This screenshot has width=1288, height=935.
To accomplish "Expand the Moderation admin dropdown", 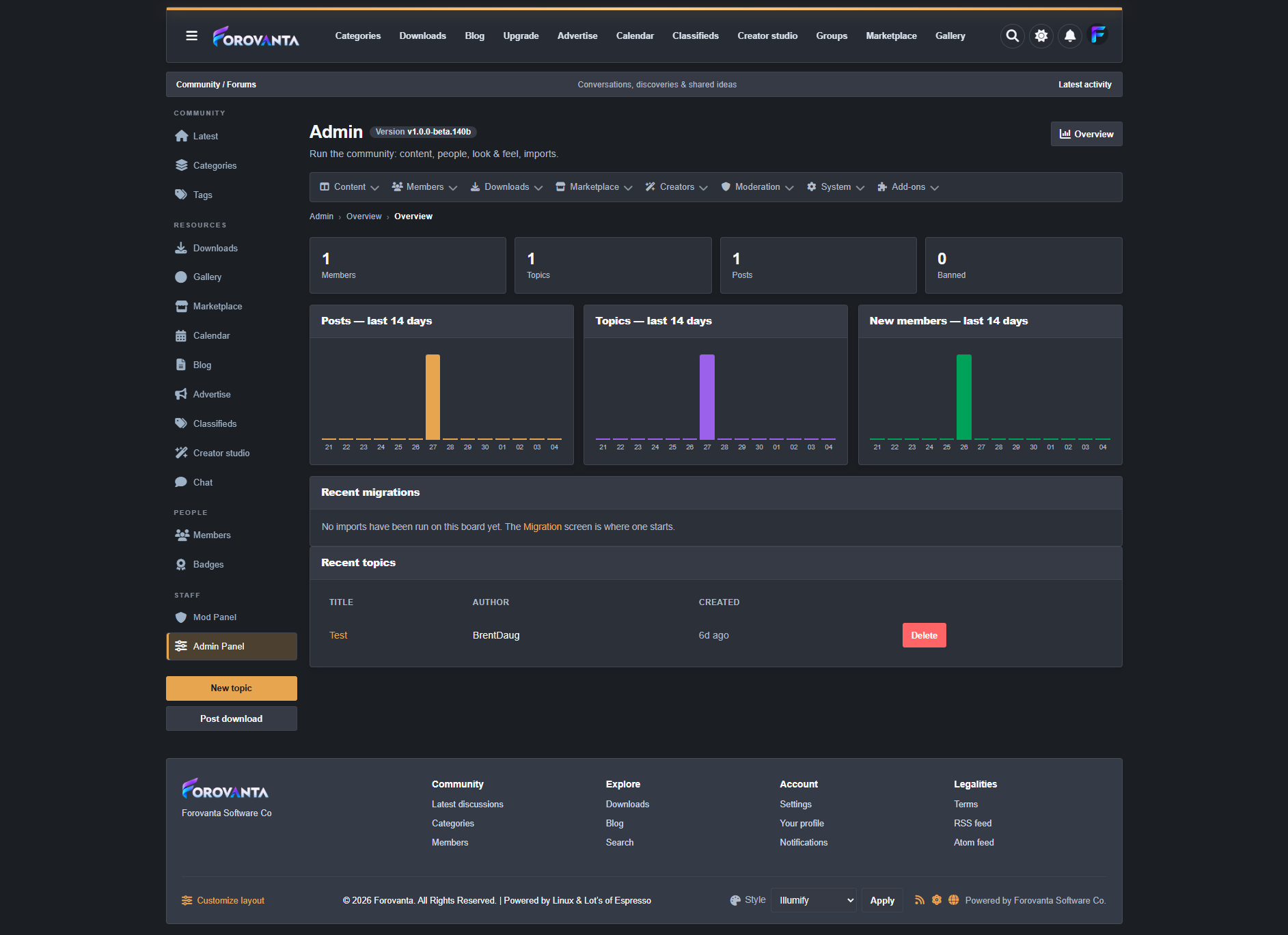I will click(757, 187).
